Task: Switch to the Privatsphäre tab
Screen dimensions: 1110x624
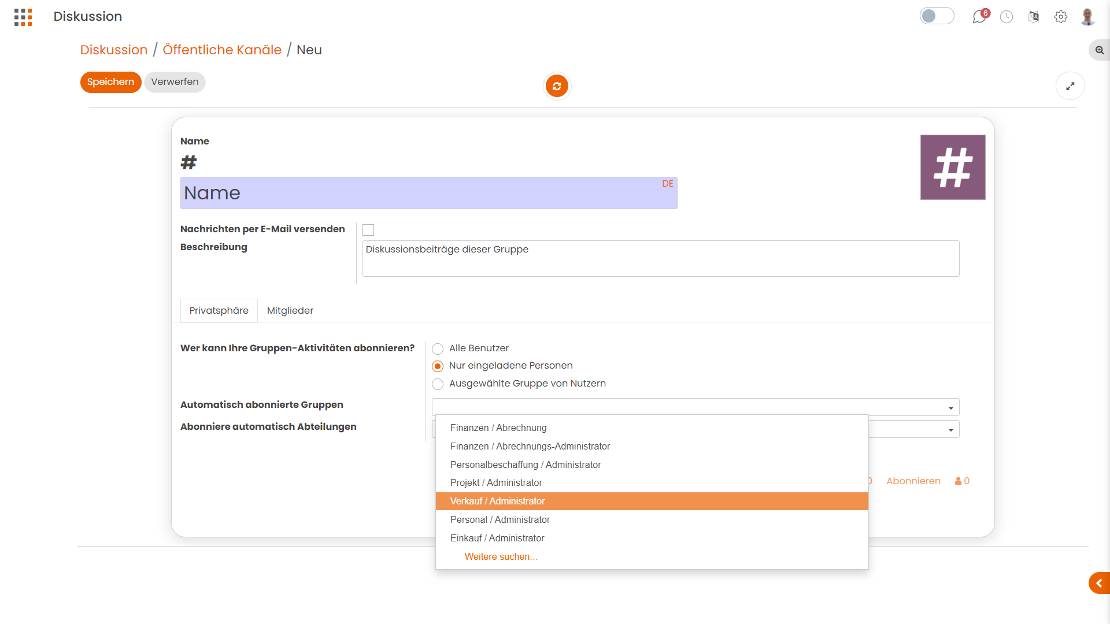Action: tap(219, 311)
